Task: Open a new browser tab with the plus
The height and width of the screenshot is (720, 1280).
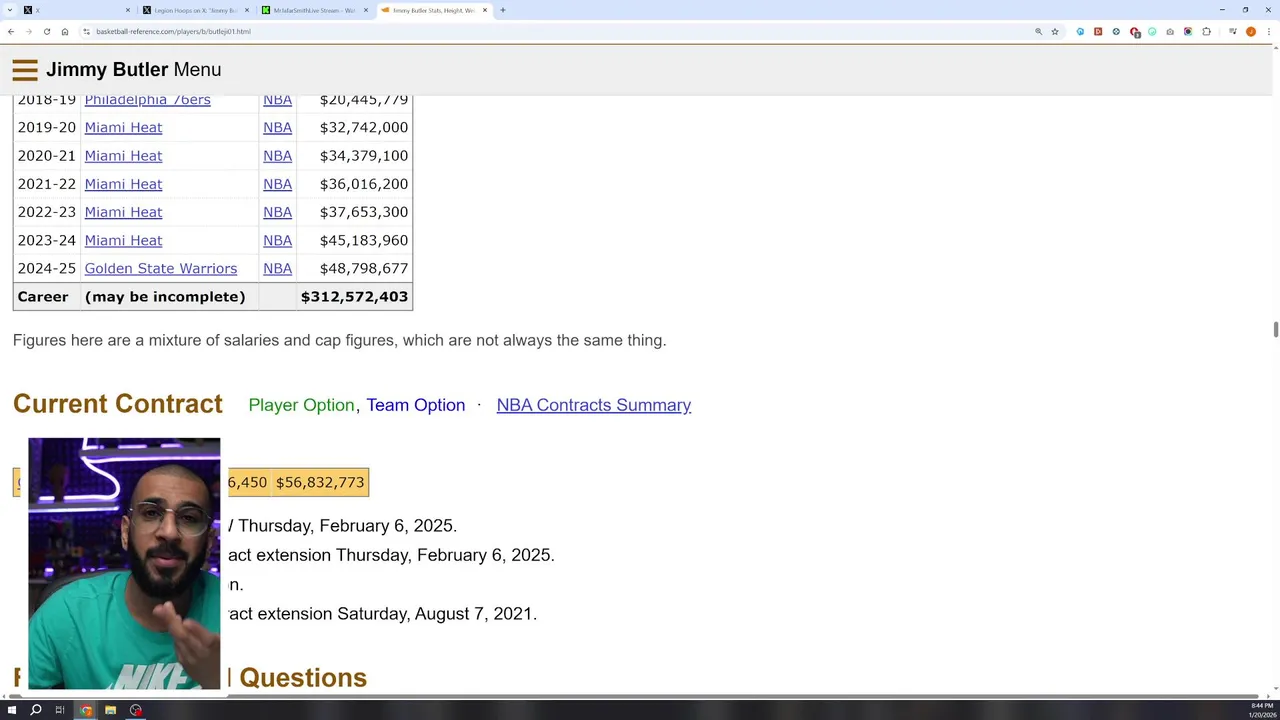Action: (503, 10)
